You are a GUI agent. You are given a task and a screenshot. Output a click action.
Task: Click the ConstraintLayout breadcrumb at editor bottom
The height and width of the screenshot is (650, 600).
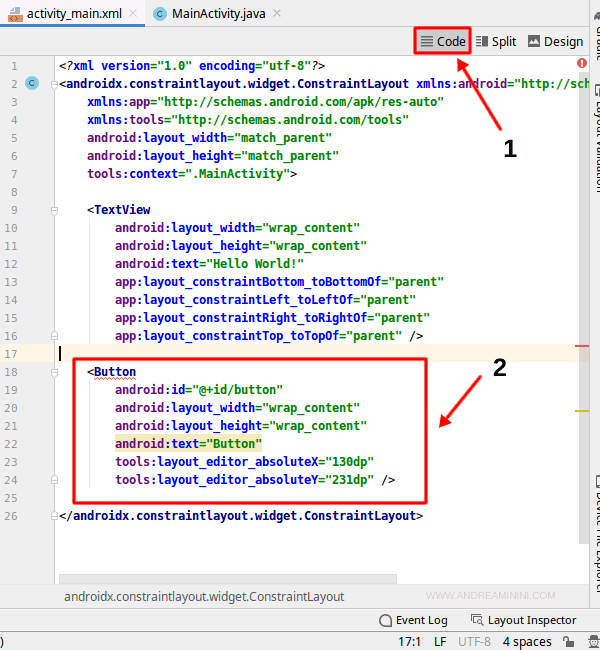point(204,597)
